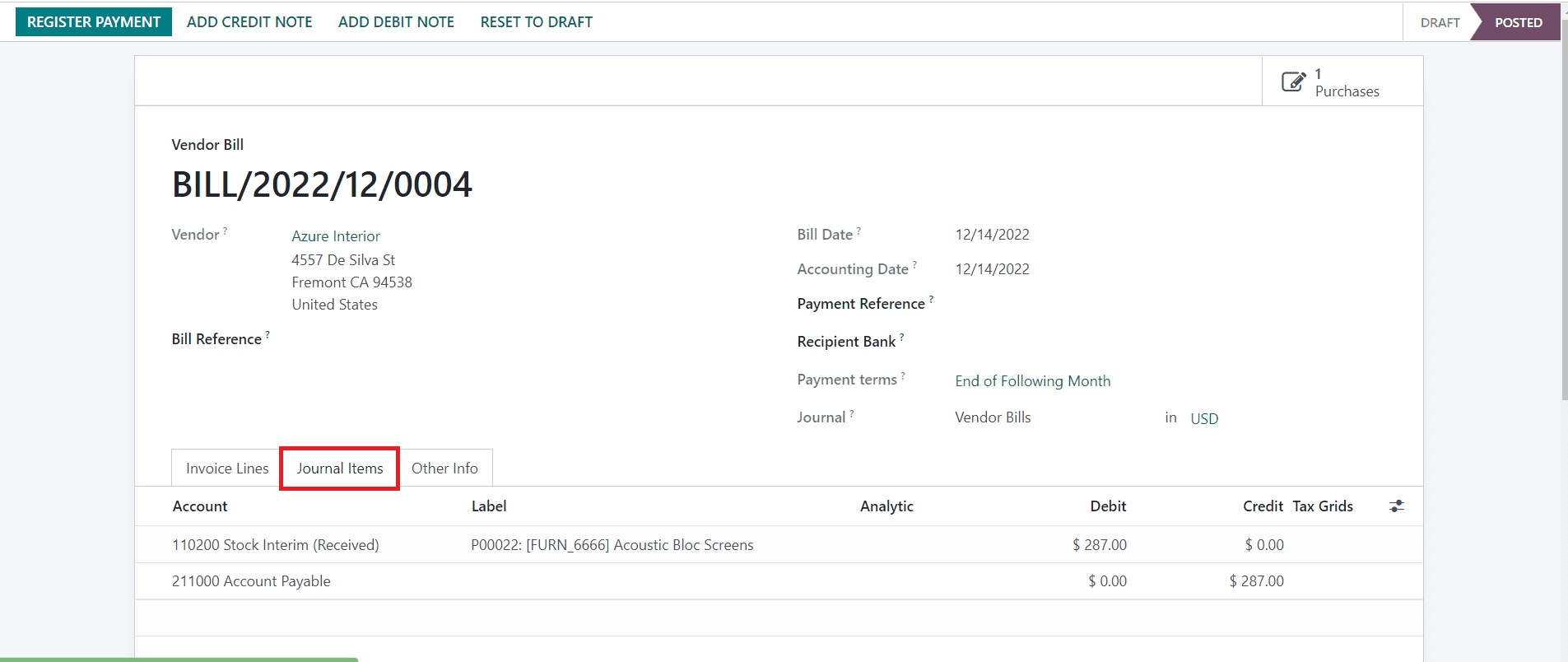Open the Other Info tab
The image size is (1568, 662).
[x=444, y=469]
